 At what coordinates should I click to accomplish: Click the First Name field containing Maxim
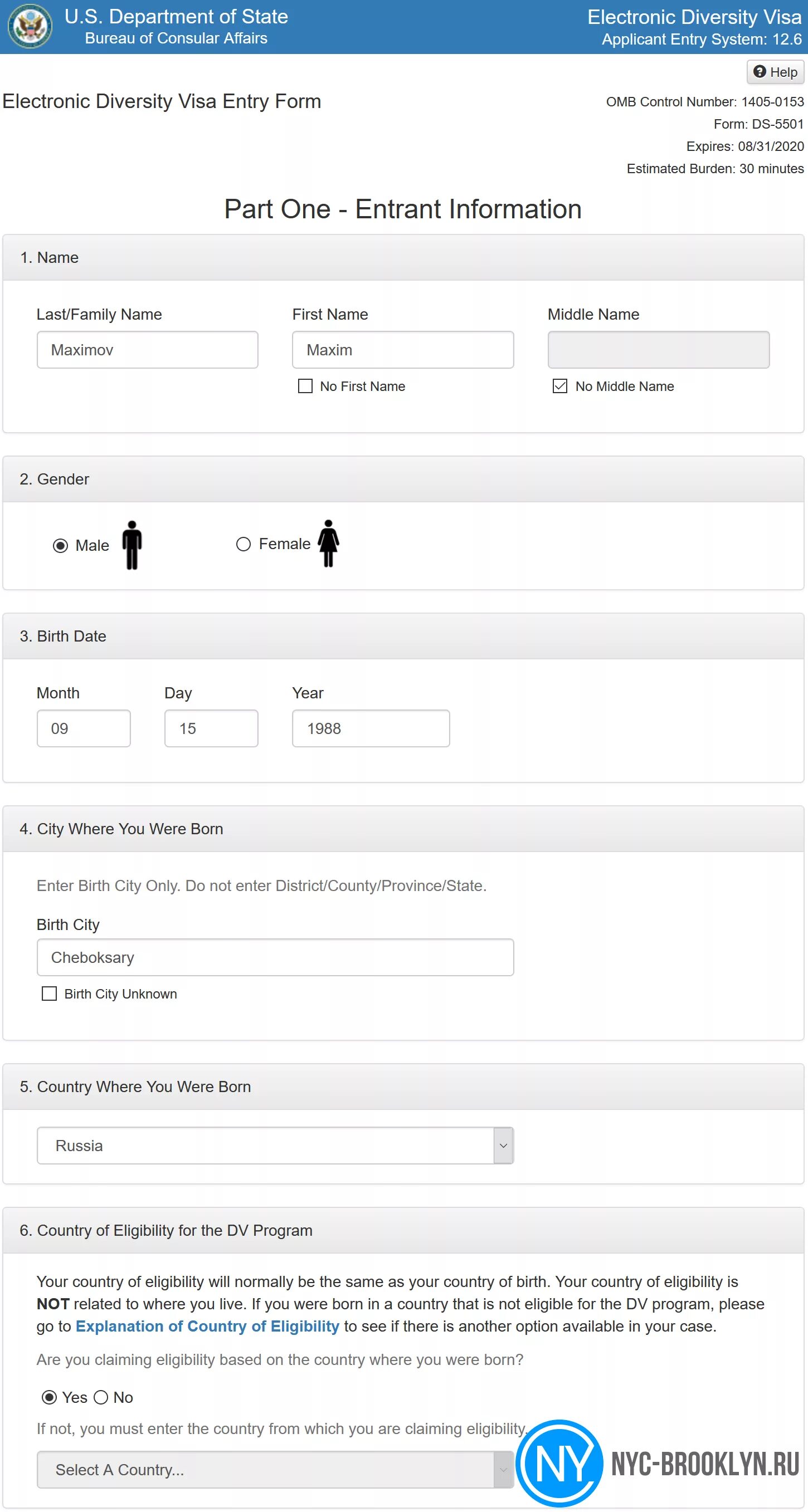(x=403, y=350)
